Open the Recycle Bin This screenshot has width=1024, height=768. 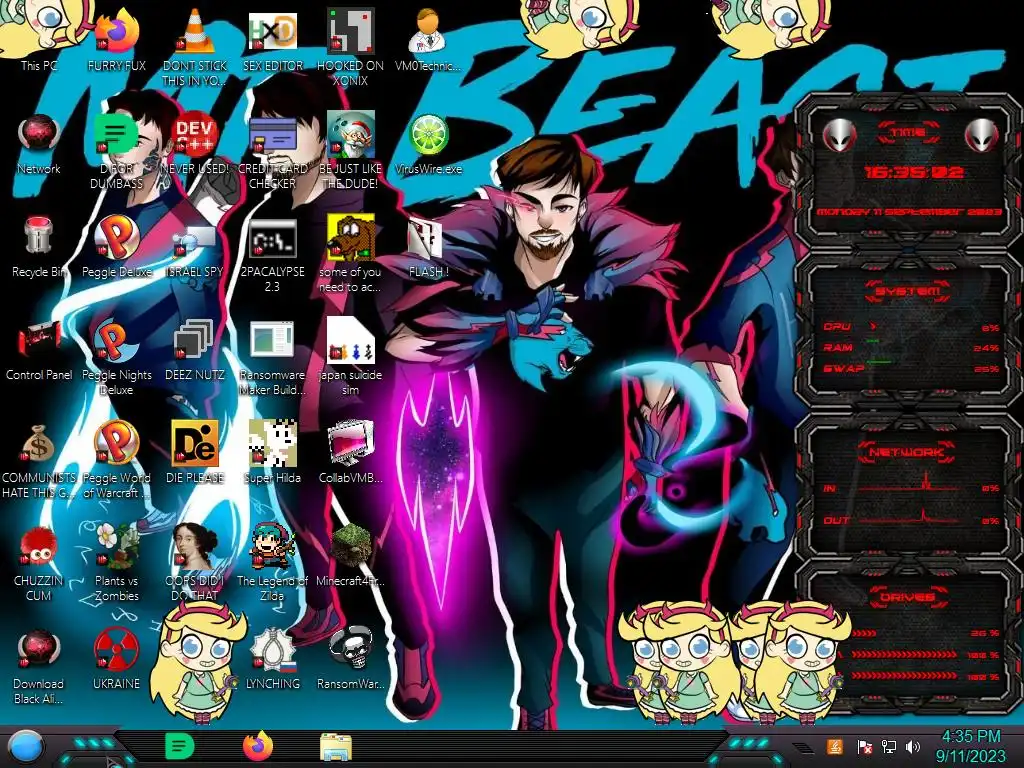tap(39, 247)
